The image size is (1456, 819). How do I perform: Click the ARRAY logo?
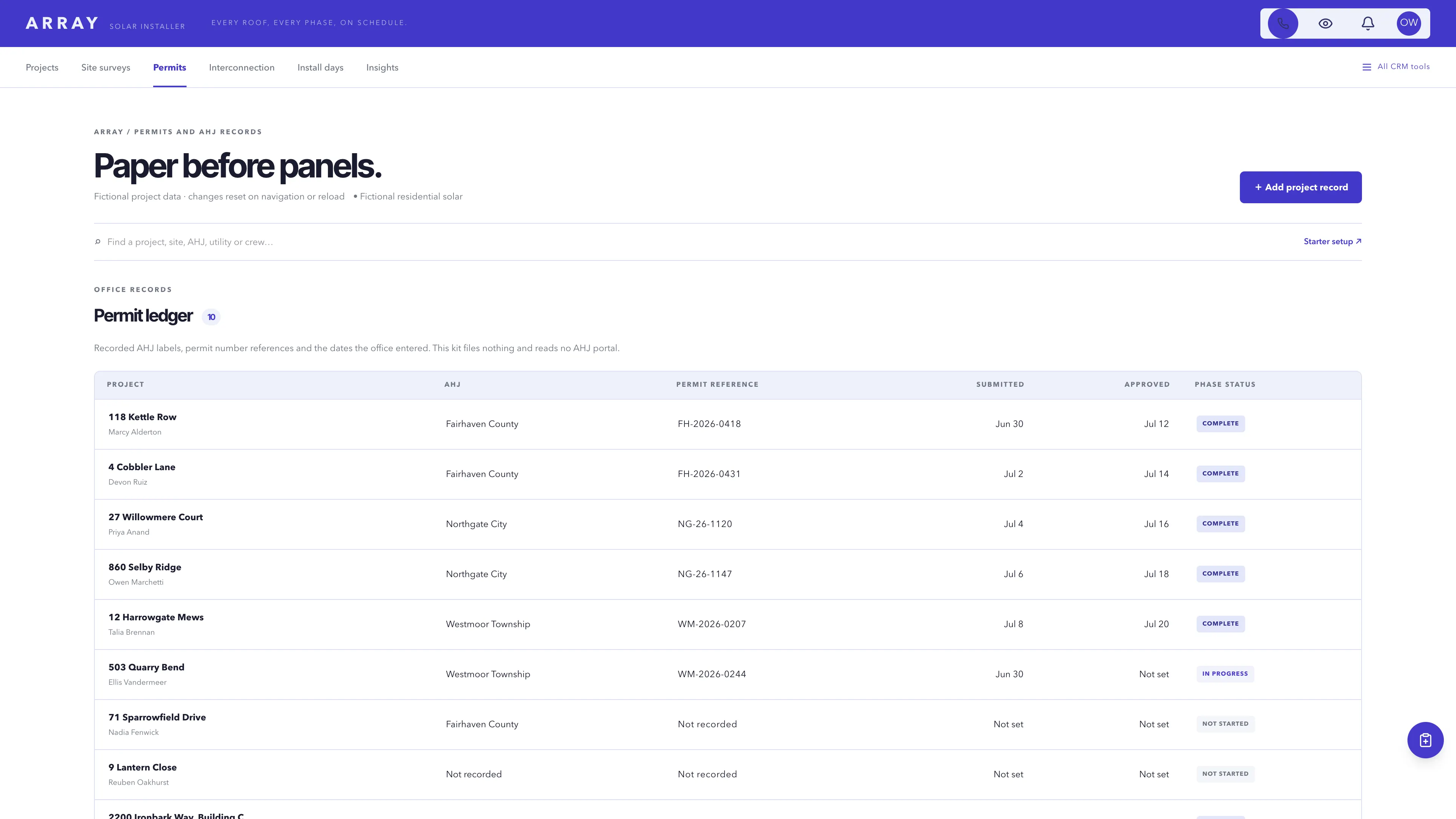click(62, 23)
